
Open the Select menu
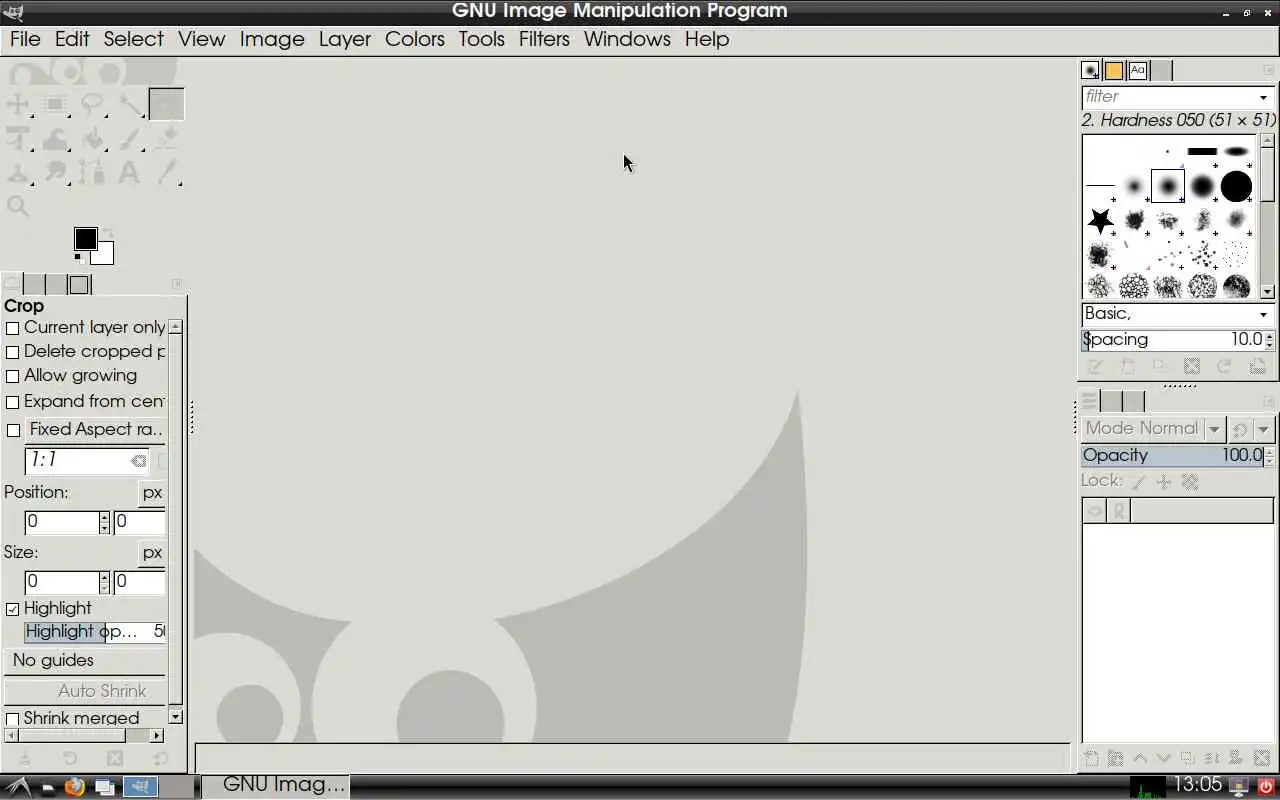(133, 39)
